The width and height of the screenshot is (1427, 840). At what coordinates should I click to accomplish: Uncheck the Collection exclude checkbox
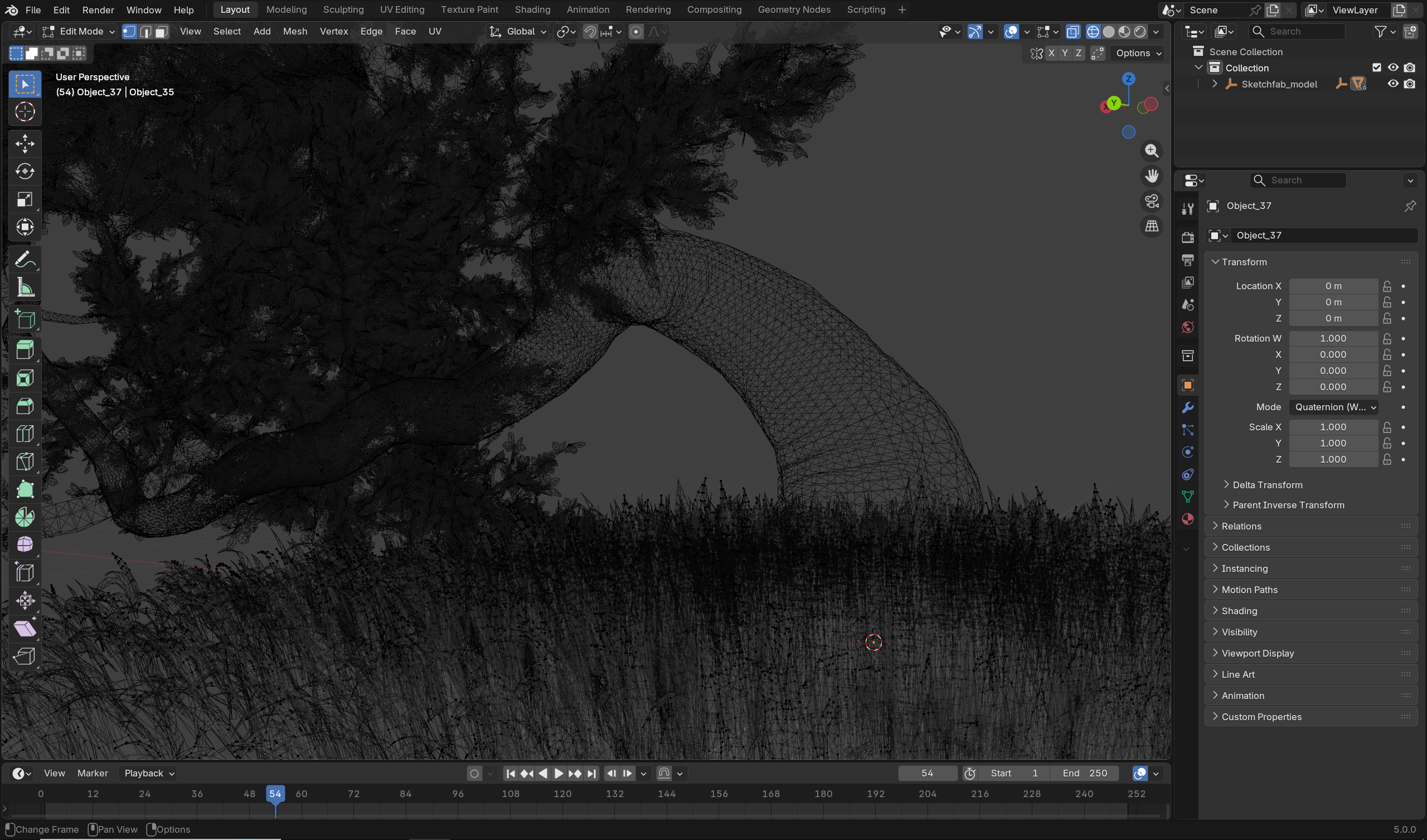tap(1377, 67)
